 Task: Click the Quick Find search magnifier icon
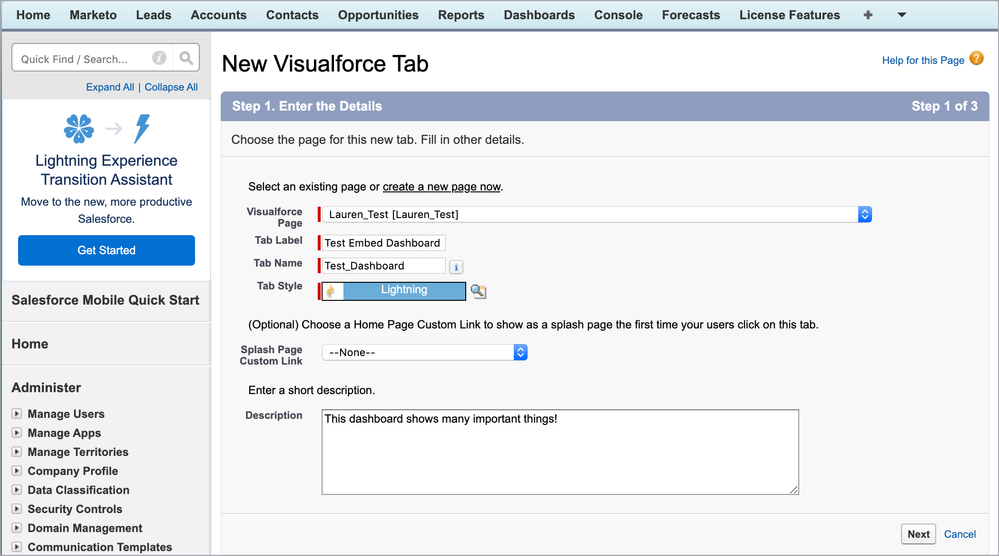186,59
